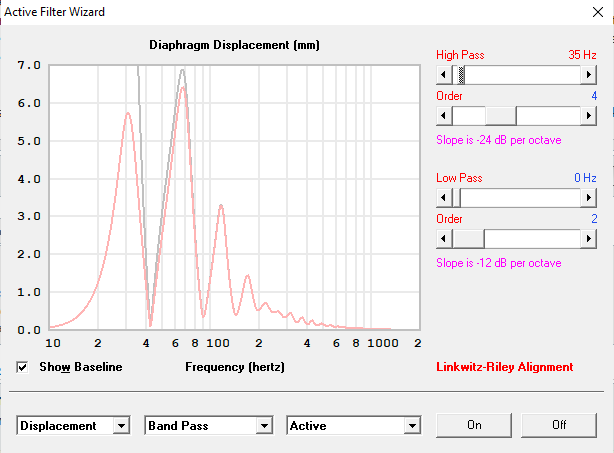The width and height of the screenshot is (614, 453).
Task: Click the Low Pass Order slider thumb
Action: pyautogui.click(x=469, y=238)
